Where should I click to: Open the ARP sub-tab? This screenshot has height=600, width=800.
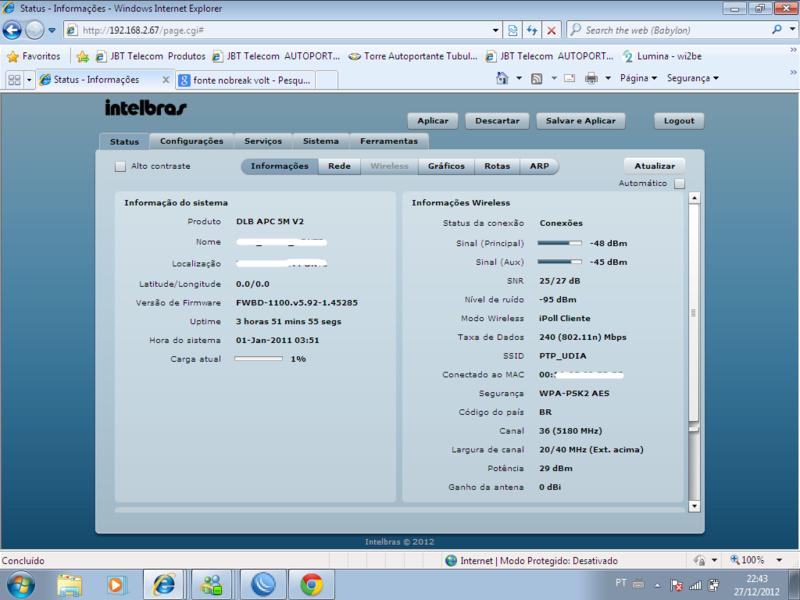[x=539, y=166]
